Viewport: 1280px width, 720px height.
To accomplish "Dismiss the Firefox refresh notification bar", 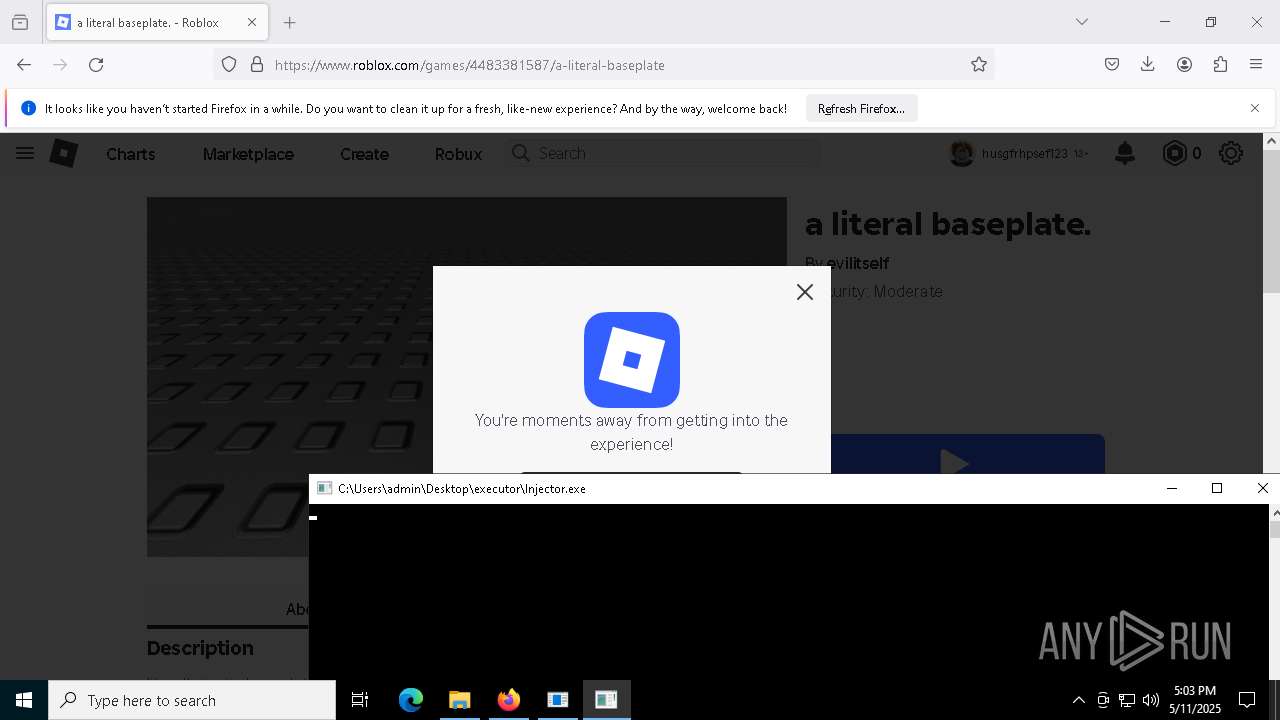I will (1255, 108).
